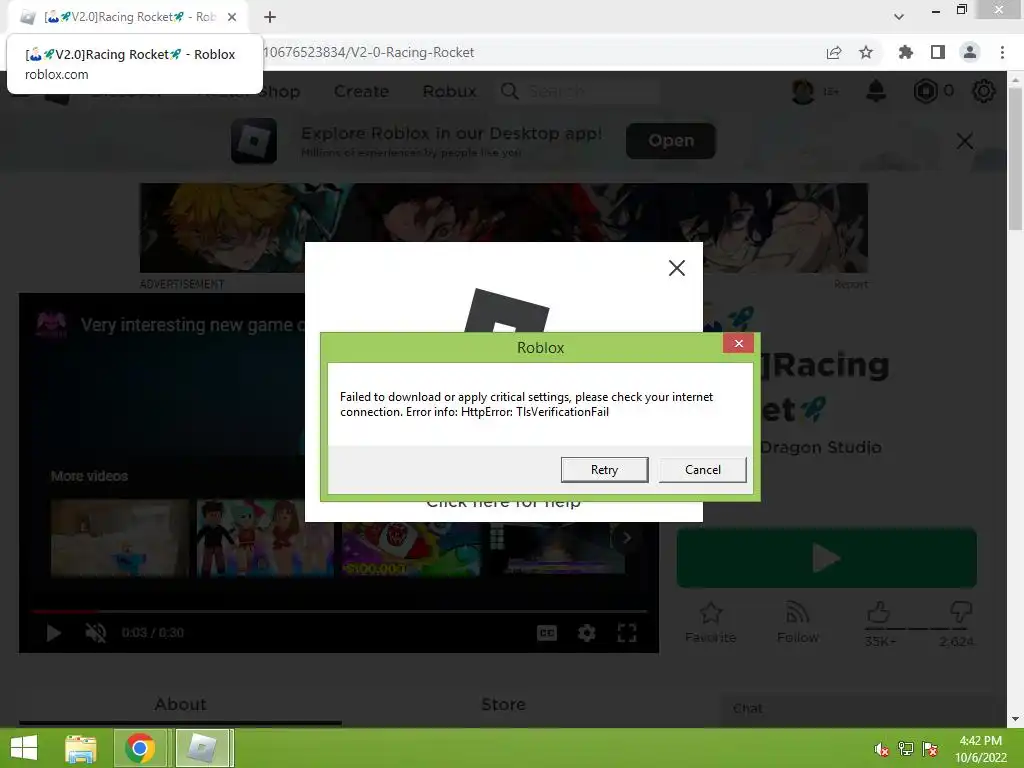This screenshot has width=1024, height=768.
Task: Open File Explorer from taskbar
Action: pos(80,748)
